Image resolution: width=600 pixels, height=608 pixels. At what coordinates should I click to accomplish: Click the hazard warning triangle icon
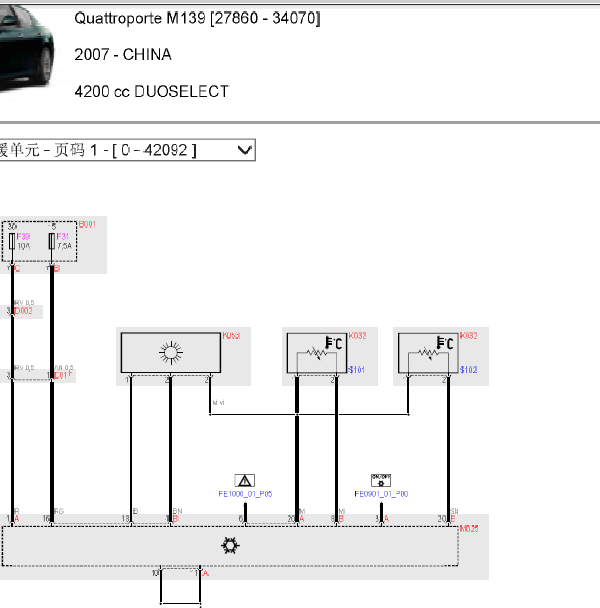coord(245,480)
